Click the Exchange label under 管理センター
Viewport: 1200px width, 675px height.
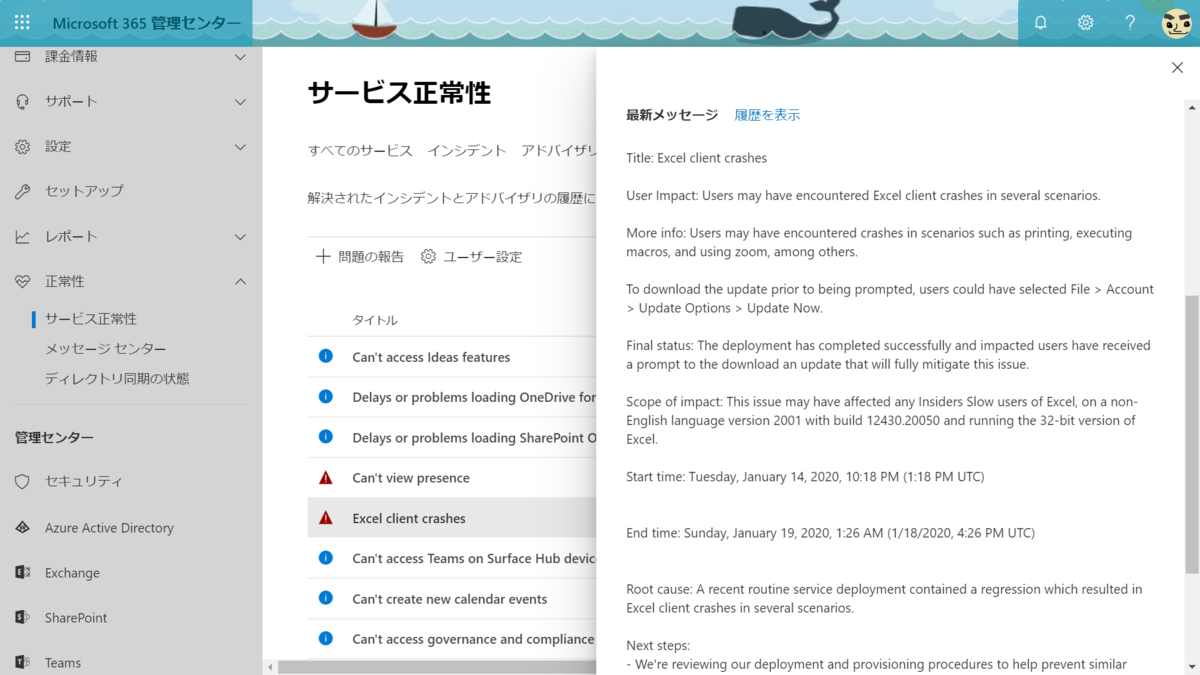72,573
